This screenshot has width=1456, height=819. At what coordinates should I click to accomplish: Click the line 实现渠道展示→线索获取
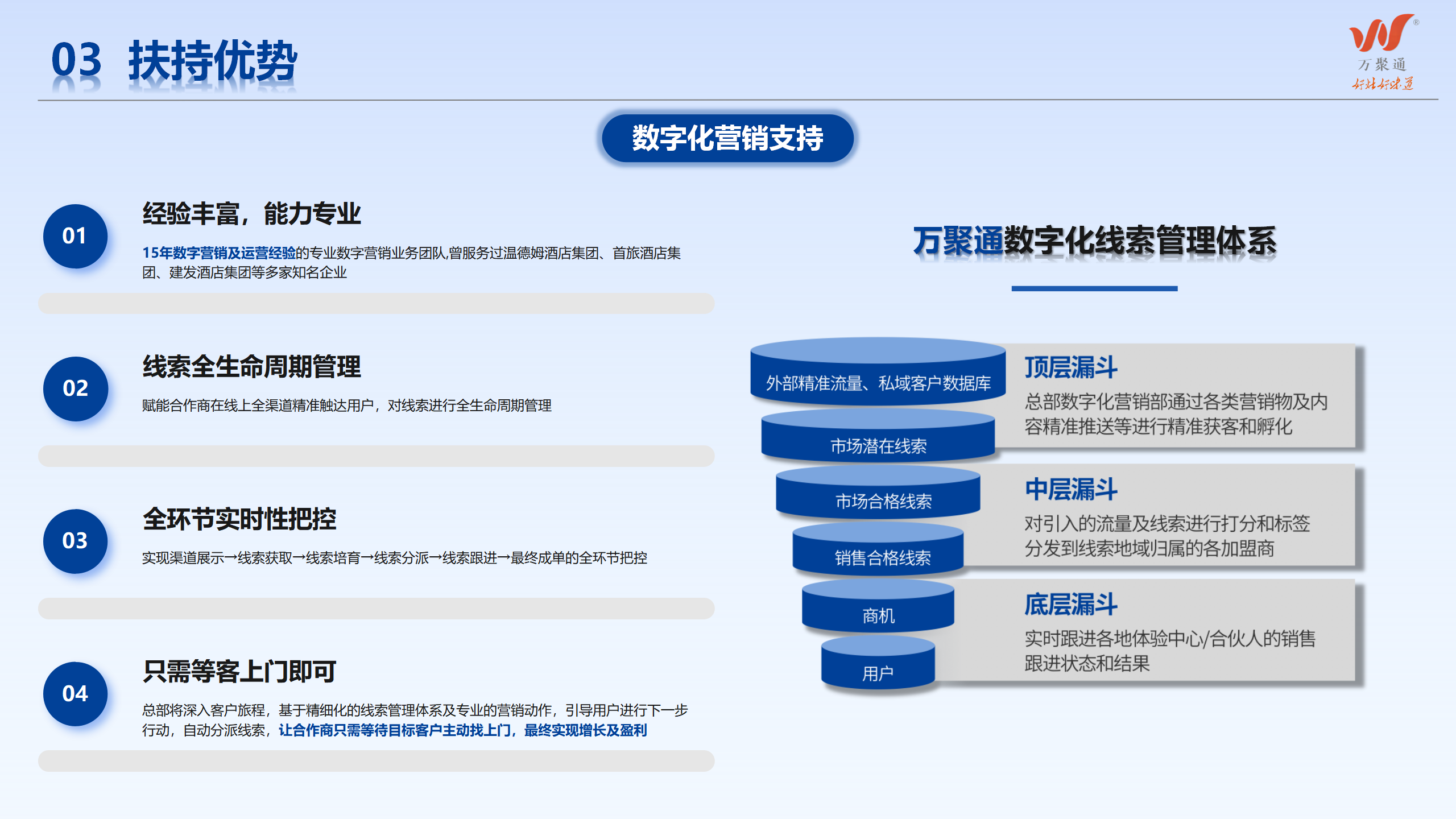pos(395,558)
